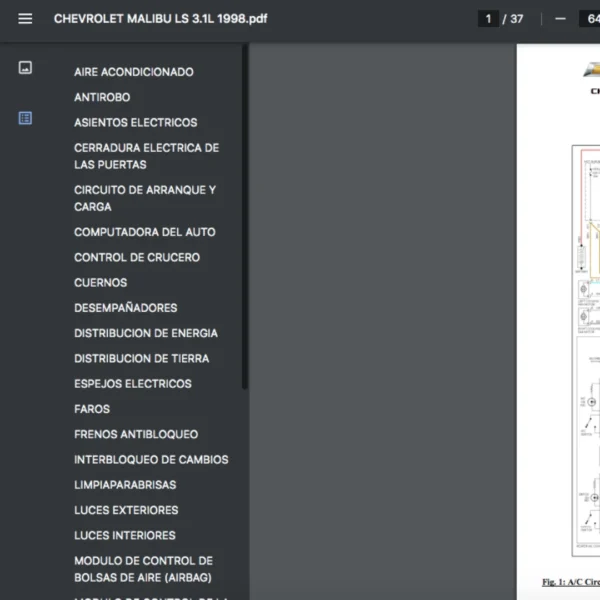The width and height of the screenshot is (600, 600).
Task: Open the FAROS bookmark
Action: coord(92,409)
